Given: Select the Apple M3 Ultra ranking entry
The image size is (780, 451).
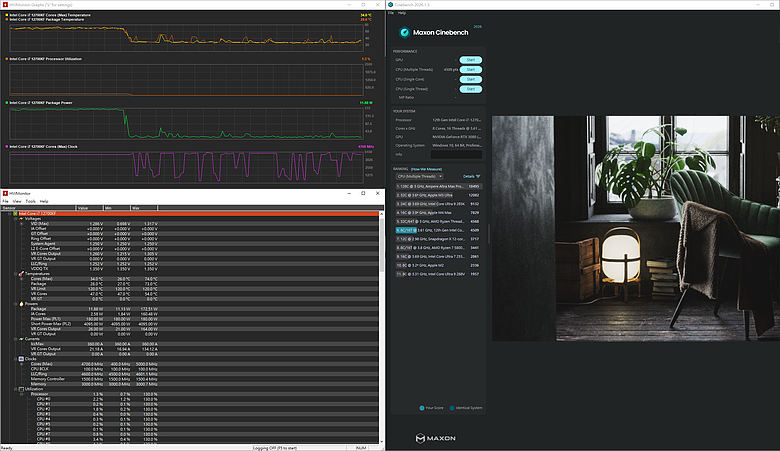Looking at the screenshot, I should [438, 195].
